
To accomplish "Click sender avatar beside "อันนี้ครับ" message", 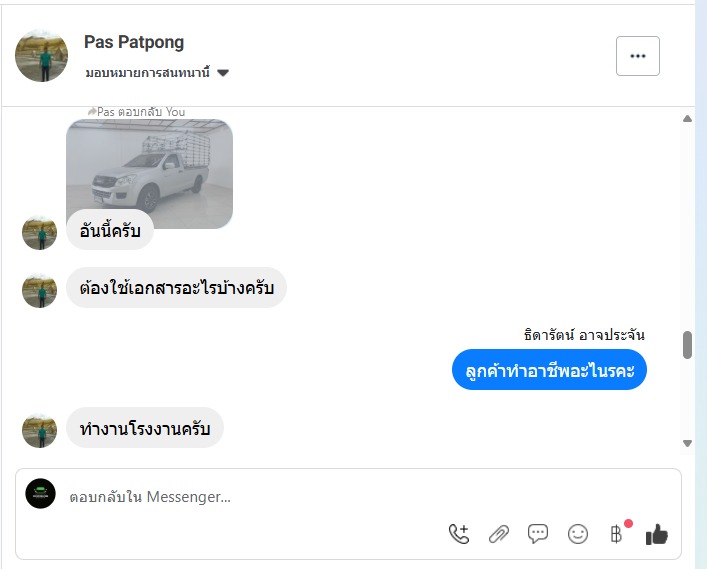I will [40, 232].
